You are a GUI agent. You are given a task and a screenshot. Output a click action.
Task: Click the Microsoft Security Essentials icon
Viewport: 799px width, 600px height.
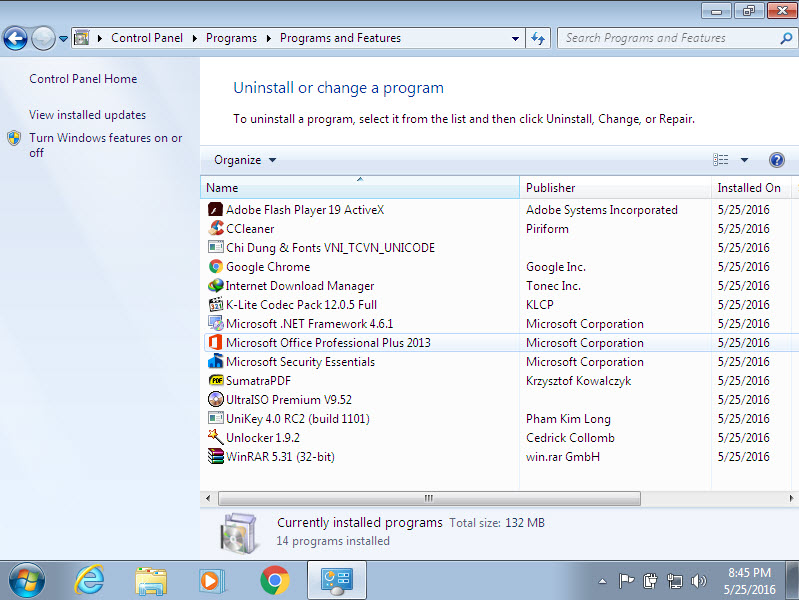216,361
